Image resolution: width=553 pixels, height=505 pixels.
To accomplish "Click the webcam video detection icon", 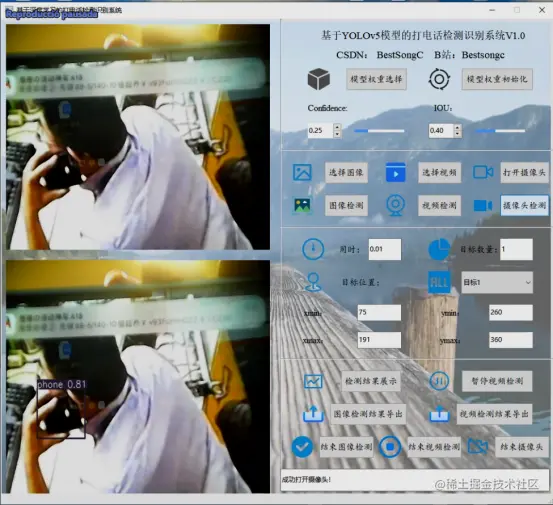I will point(395,205).
